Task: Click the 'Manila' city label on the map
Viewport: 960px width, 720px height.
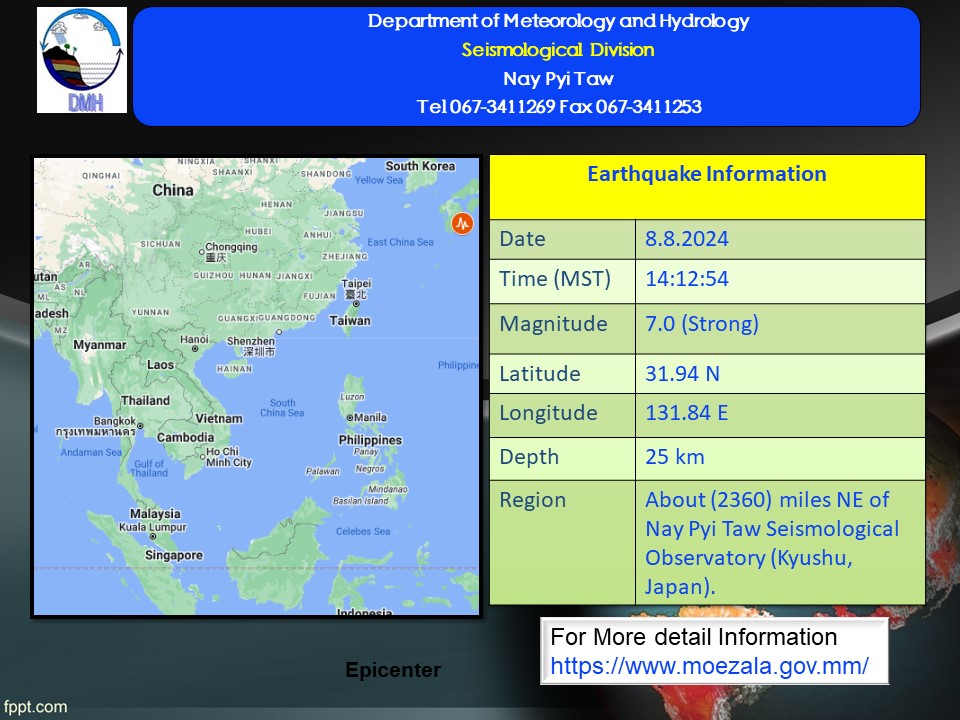Action: (370, 418)
